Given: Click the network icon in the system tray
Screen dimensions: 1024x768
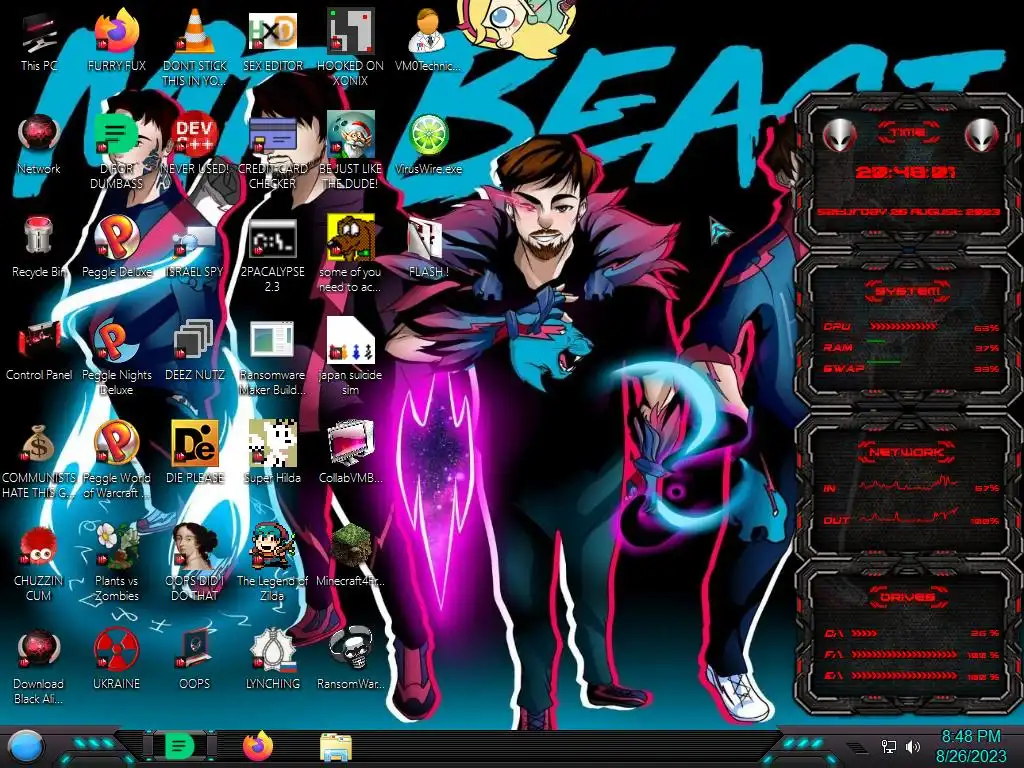Looking at the screenshot, I should [x=888, y=746].
